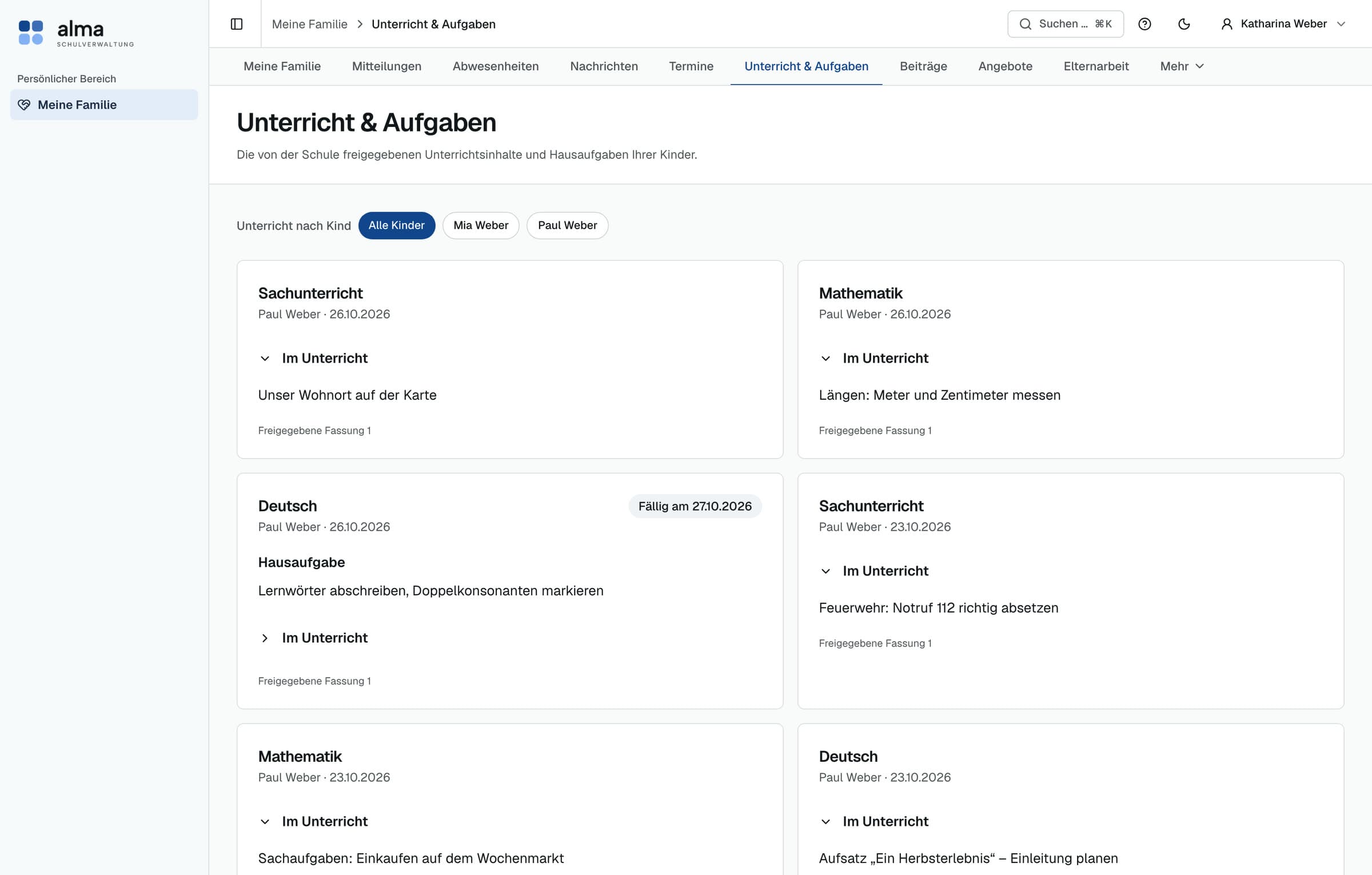Select Meine Familie in the sidebar

(x=104, y=105)
